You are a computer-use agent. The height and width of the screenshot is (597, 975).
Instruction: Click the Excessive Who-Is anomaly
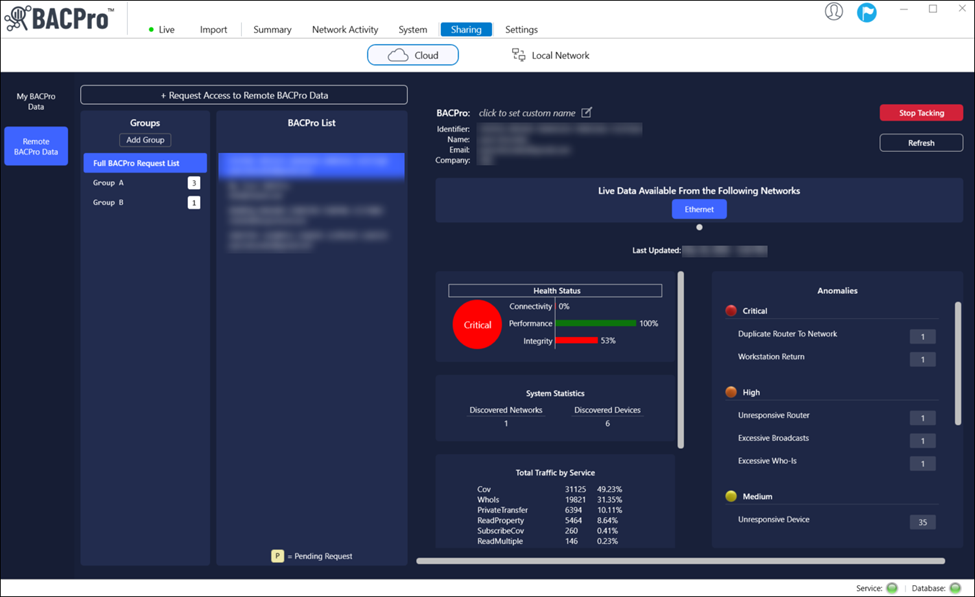point(767,461)
